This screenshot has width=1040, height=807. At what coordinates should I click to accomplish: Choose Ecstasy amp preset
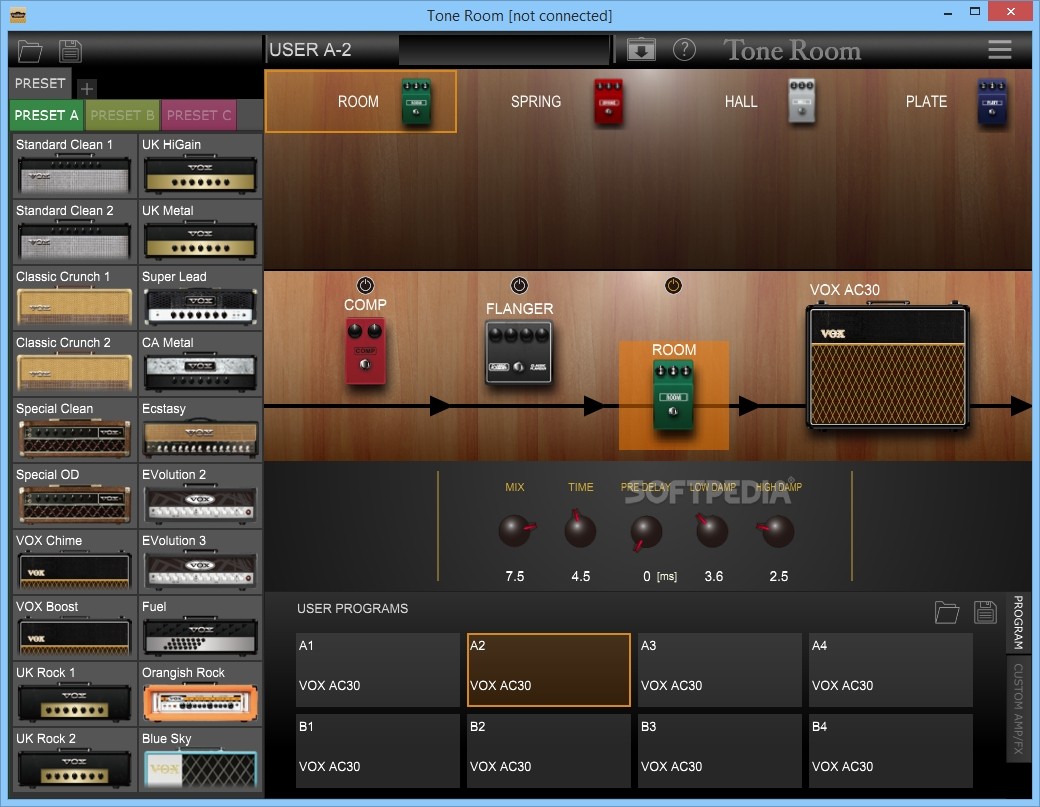[200, 430]
